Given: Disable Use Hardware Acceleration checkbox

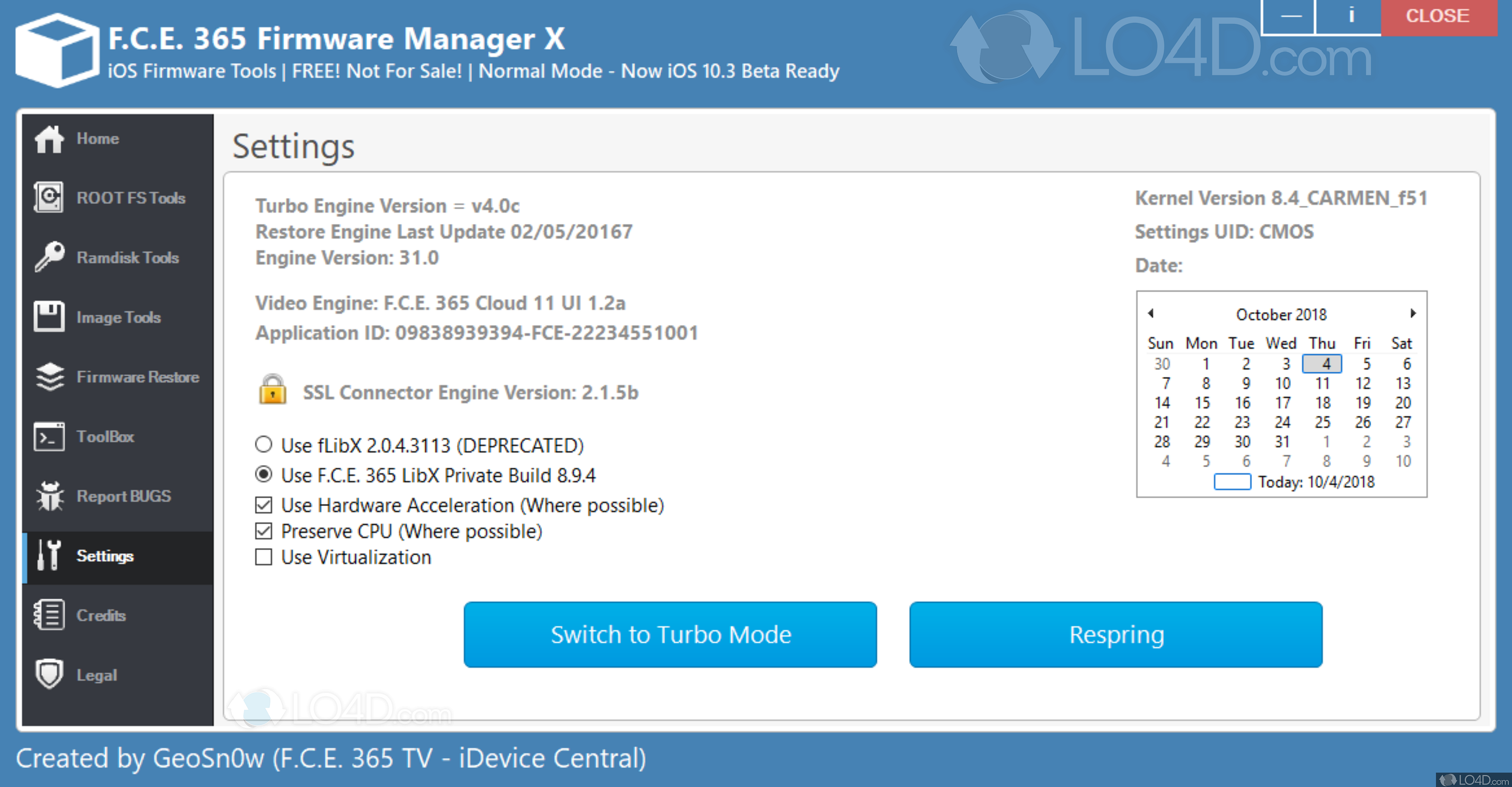Looking at the screenshot, I should (x=264, y=505).
